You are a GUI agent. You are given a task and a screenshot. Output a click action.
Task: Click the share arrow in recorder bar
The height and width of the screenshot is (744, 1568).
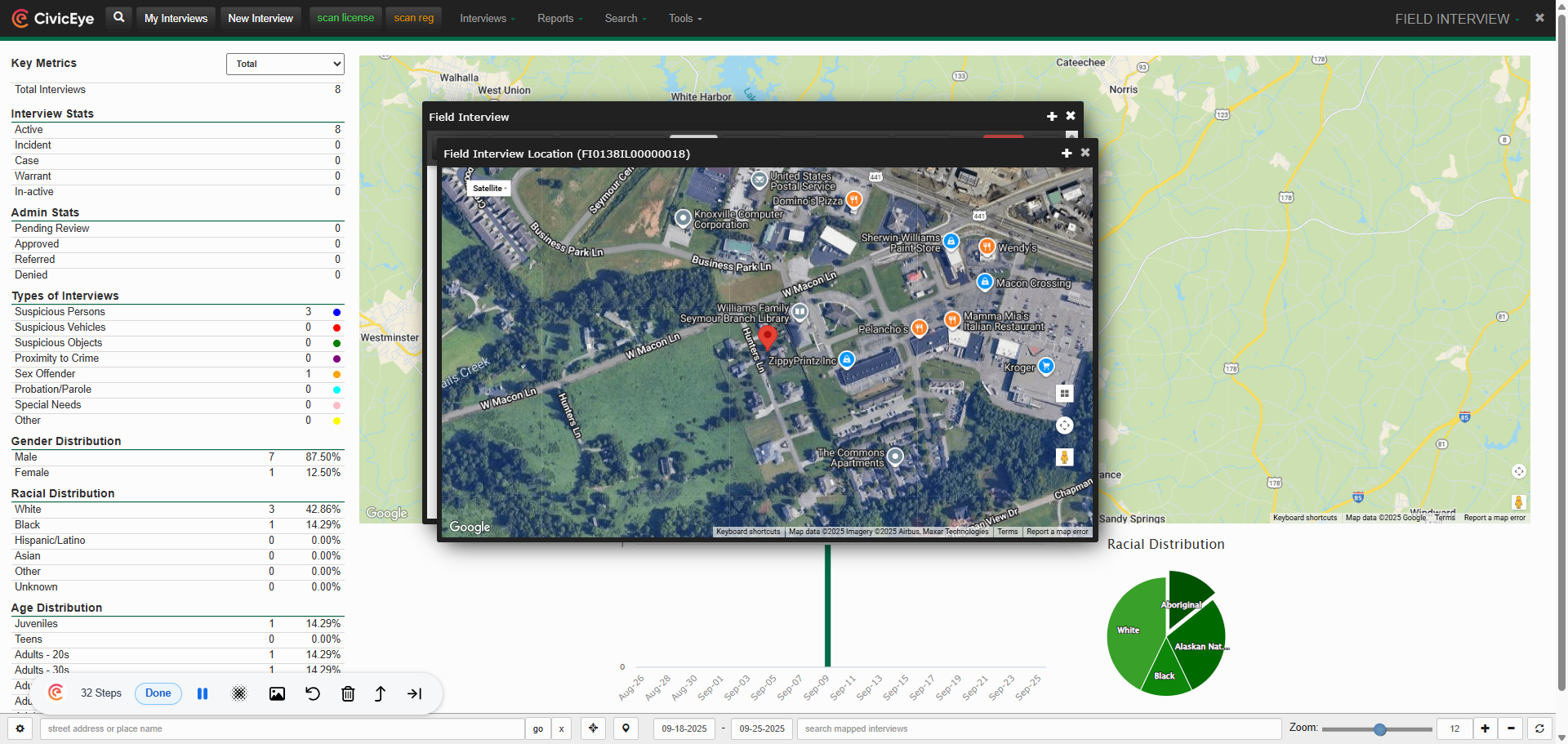(x=381, y=693)
